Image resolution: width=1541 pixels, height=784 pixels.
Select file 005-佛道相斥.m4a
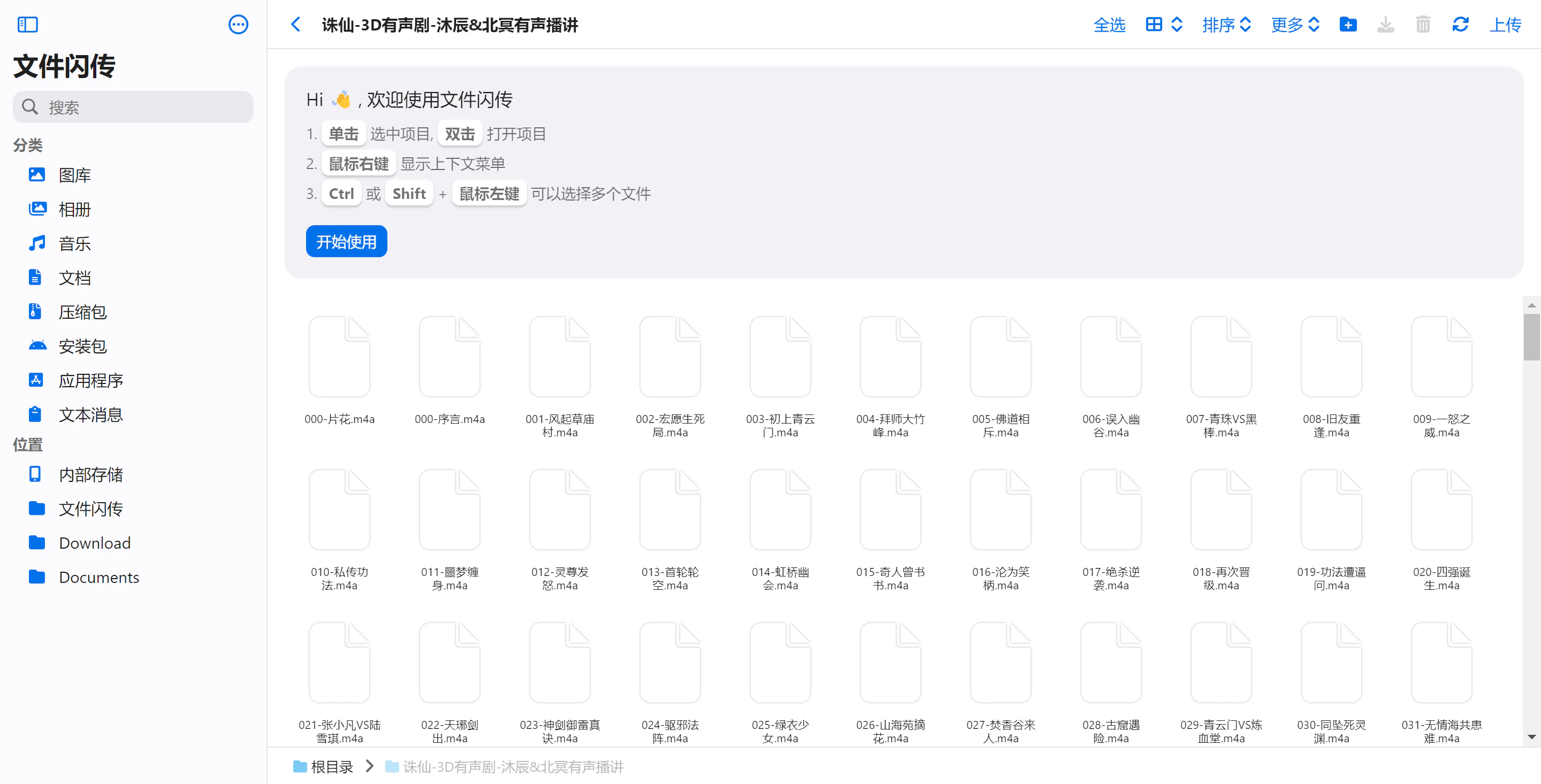pyautogui.click(x=1001, y=376)
